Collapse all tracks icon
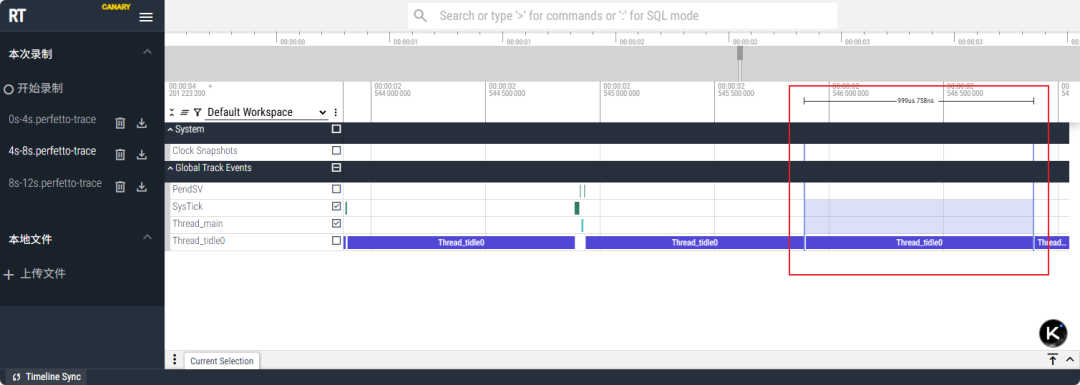 pyautogui.click(x=172, y=112)
